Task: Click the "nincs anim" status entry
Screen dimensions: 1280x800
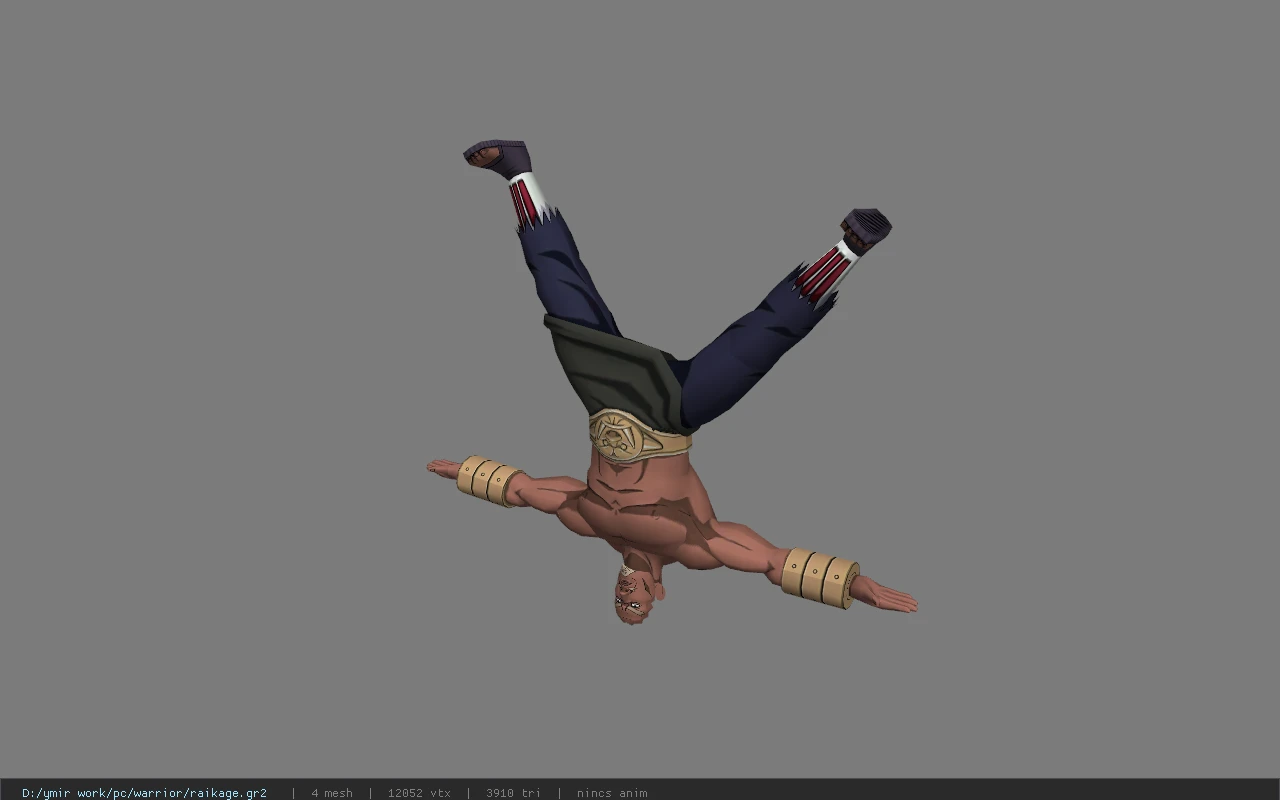Action: coord(612,793)
